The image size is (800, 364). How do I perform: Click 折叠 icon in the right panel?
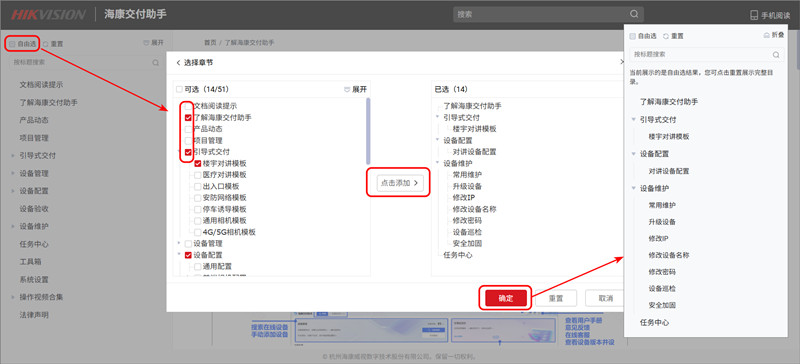coord(766,35)
